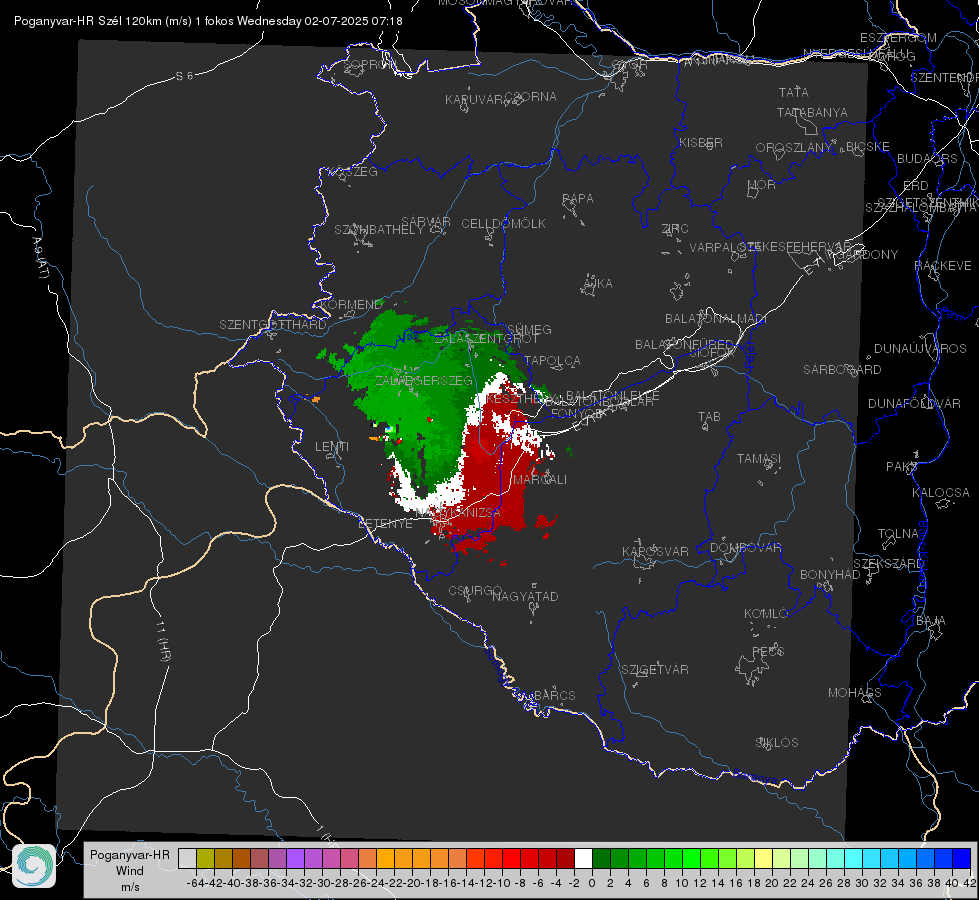The image size is (979, 900).
Task: Click the SZENTGOTTHÁRD city label
Action: [x=273, y=325]
